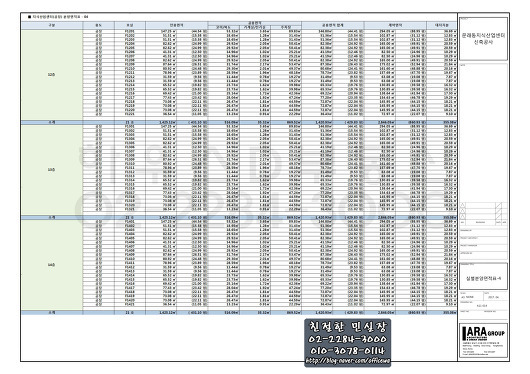Click the 대지지분 column header
This screenshot has height=374, width=530.
(441, 25)
